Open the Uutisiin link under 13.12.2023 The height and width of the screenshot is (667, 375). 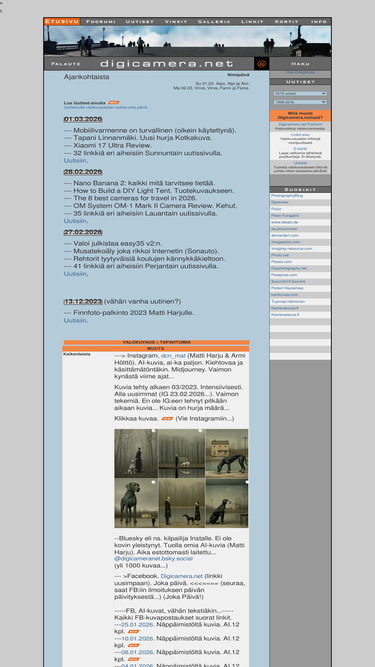tap(75, 321)
